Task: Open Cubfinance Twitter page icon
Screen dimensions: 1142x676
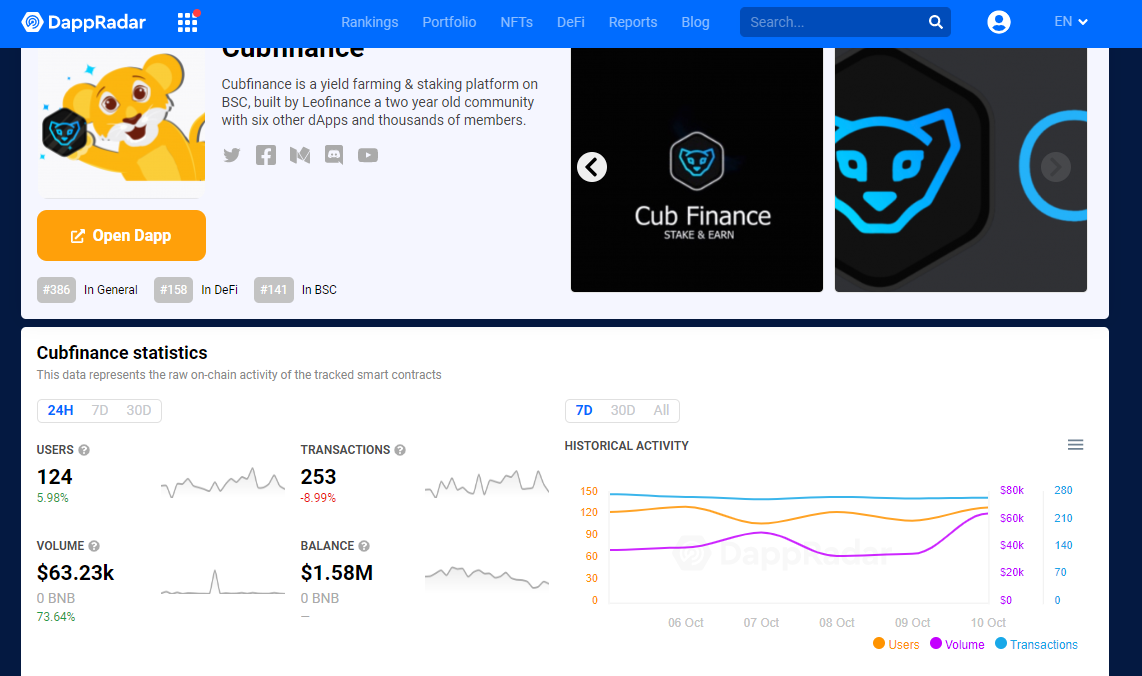Action: (232, 155)
